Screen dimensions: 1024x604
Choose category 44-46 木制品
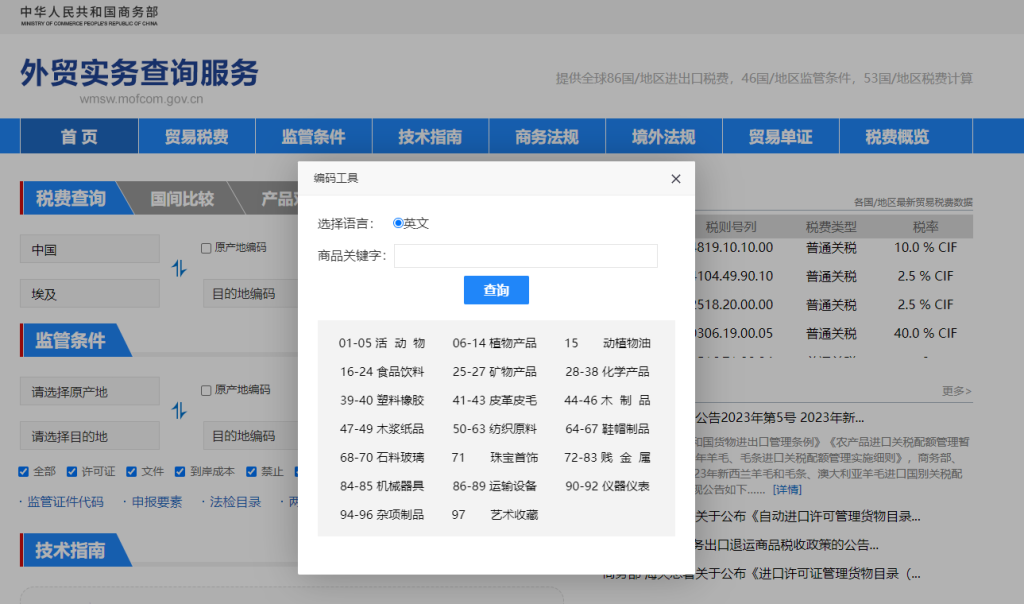[607, 400]
